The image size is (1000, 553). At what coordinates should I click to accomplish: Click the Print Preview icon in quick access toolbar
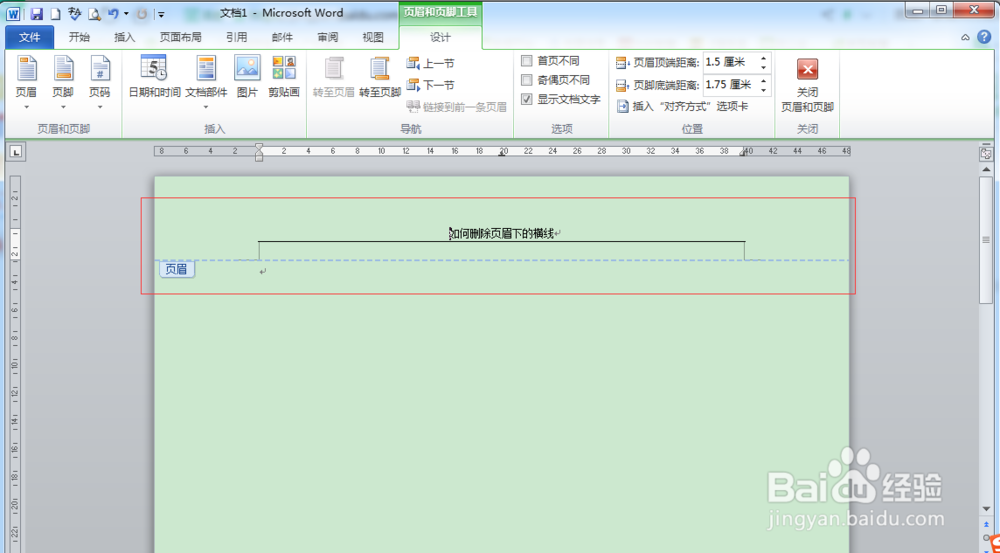tap(94, 13)
